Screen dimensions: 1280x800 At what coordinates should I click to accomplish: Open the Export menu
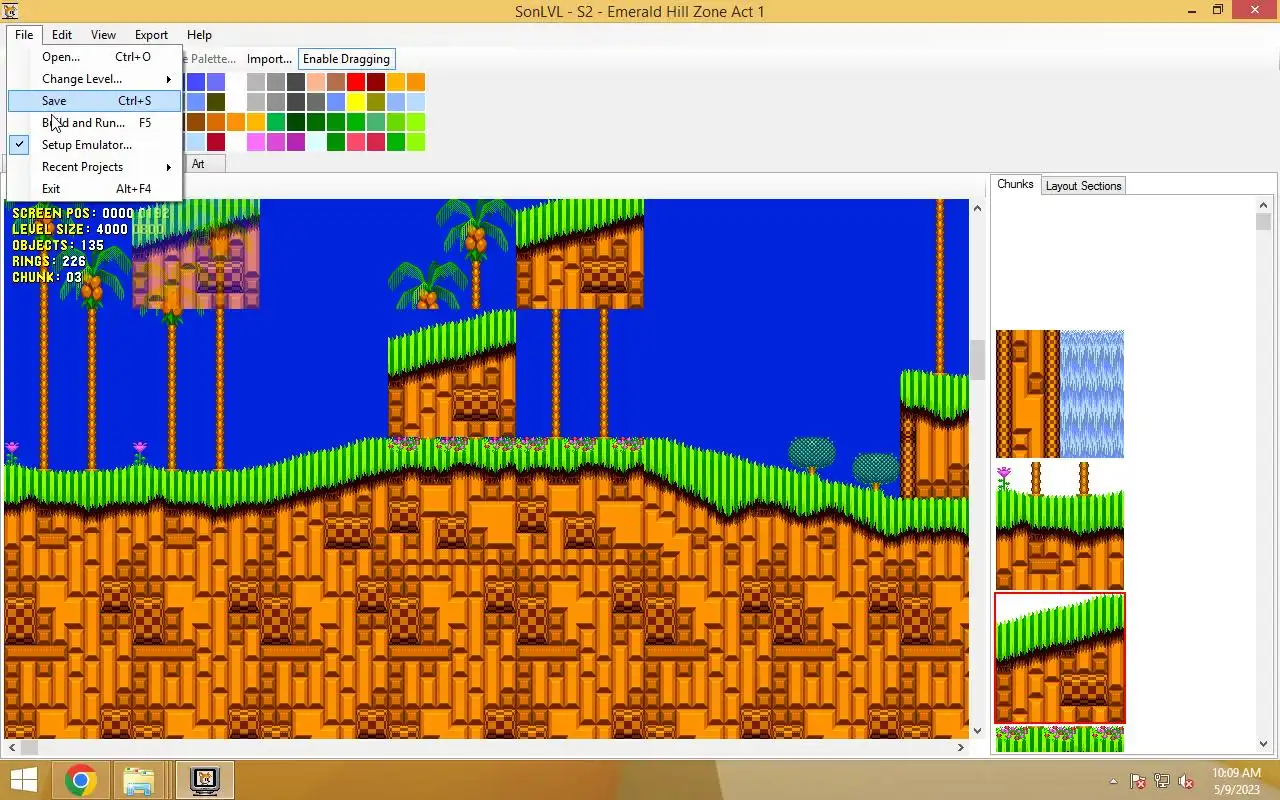tap(151, 35)
